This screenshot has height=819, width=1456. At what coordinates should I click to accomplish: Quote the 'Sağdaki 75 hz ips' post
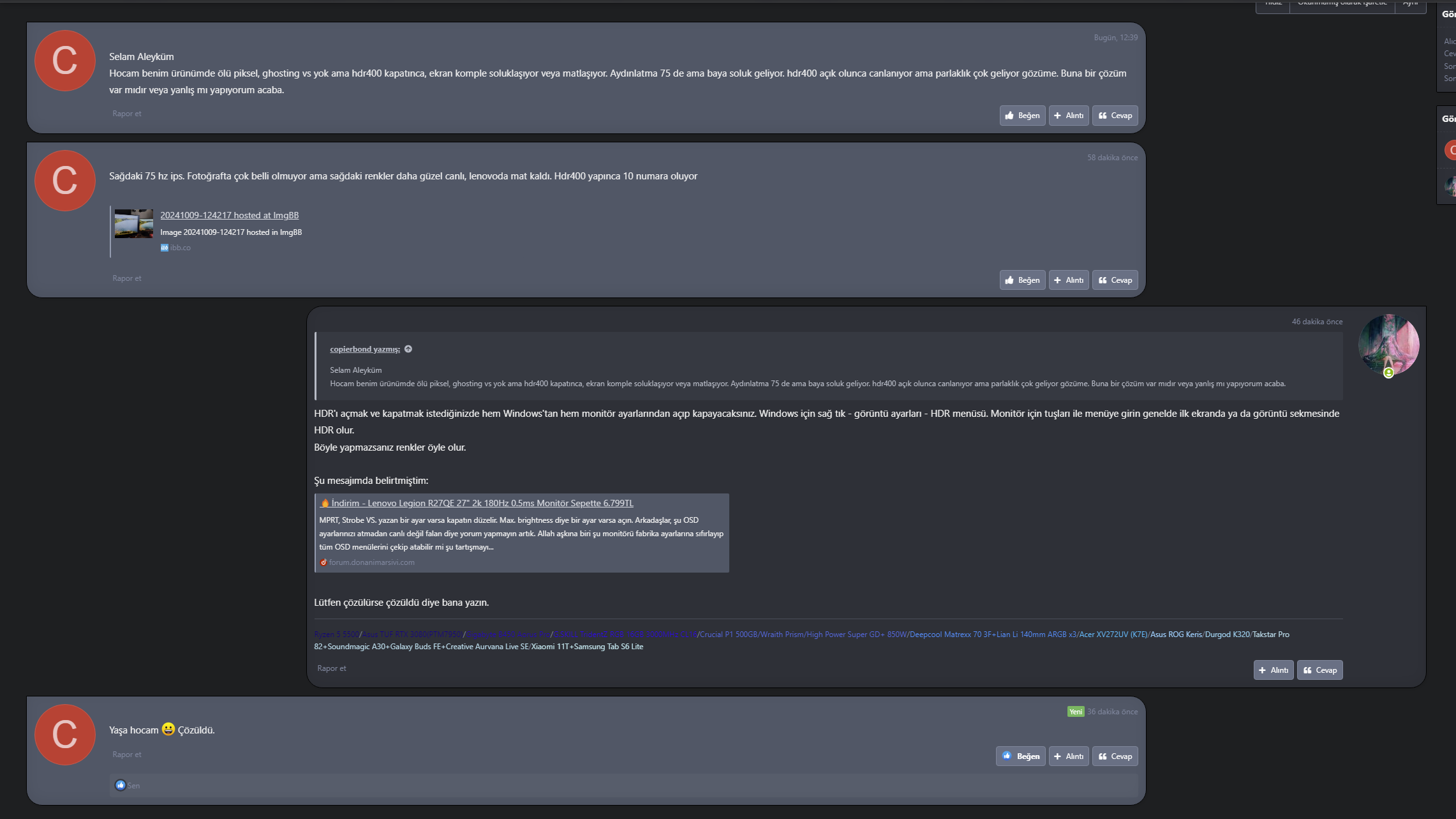[1069, 280]
